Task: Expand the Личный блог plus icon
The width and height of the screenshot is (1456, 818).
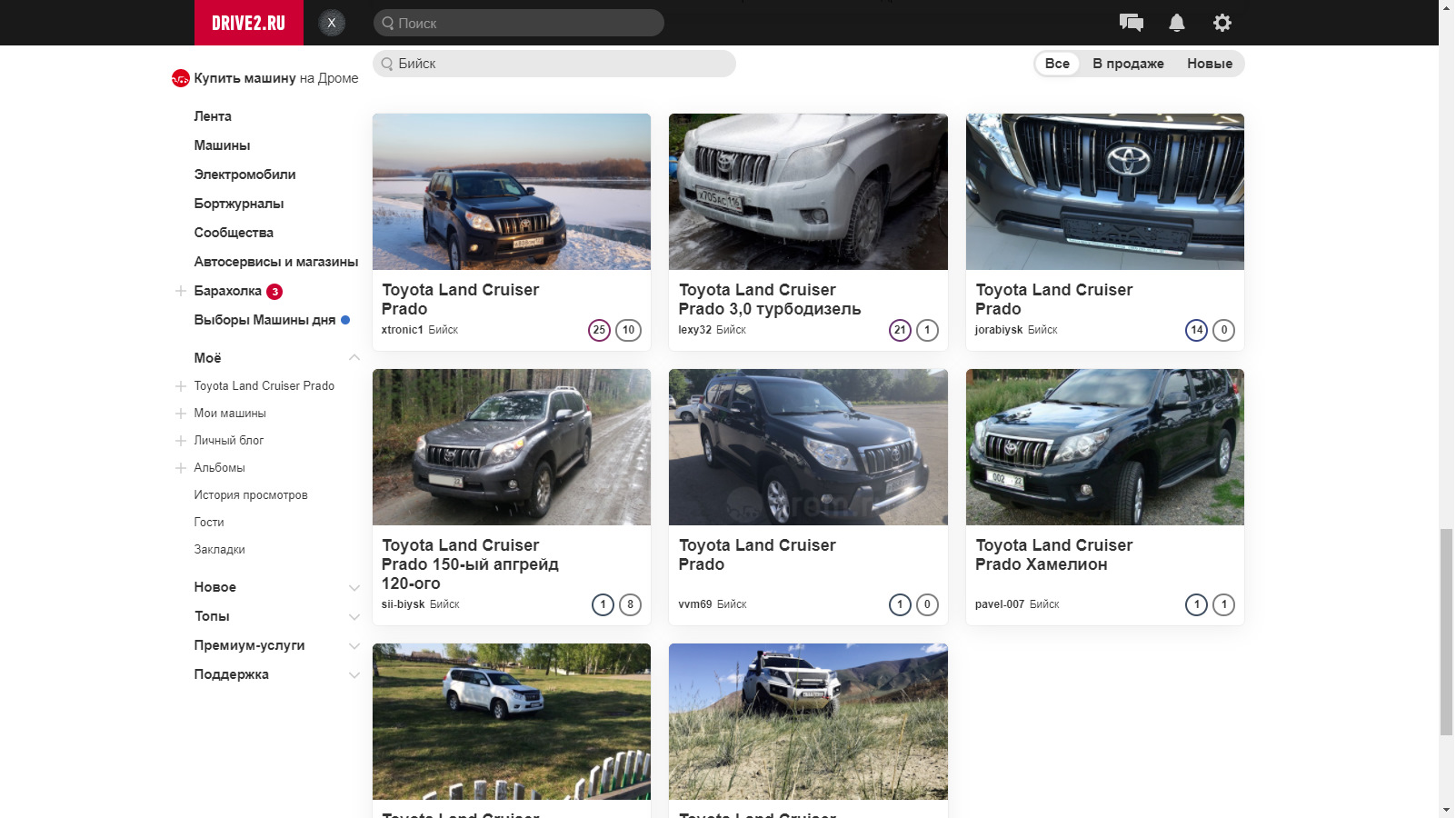Action: click(181, 441)
